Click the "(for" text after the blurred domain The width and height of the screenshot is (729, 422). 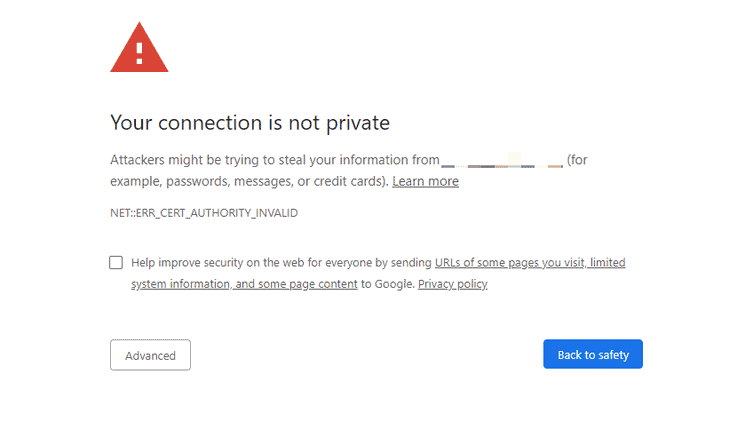(x=578, y=160)
